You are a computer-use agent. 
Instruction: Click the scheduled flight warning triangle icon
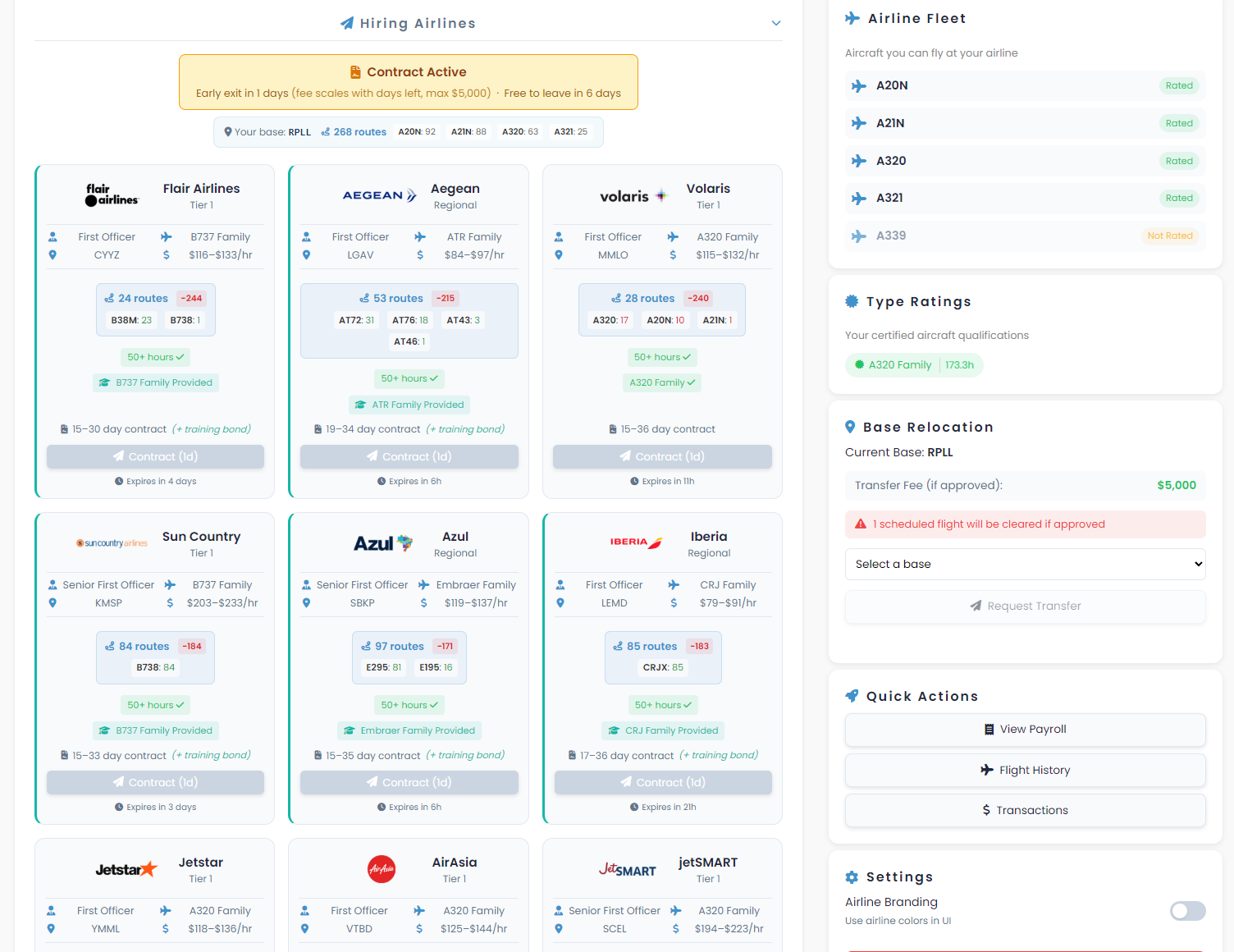(861, 524)
